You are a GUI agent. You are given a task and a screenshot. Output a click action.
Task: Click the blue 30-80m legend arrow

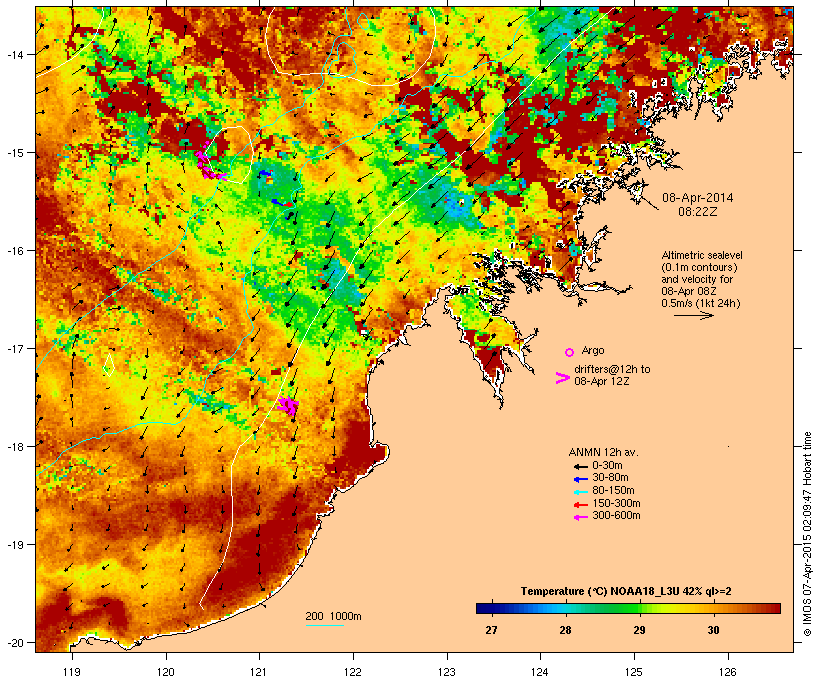coord(580,479)
